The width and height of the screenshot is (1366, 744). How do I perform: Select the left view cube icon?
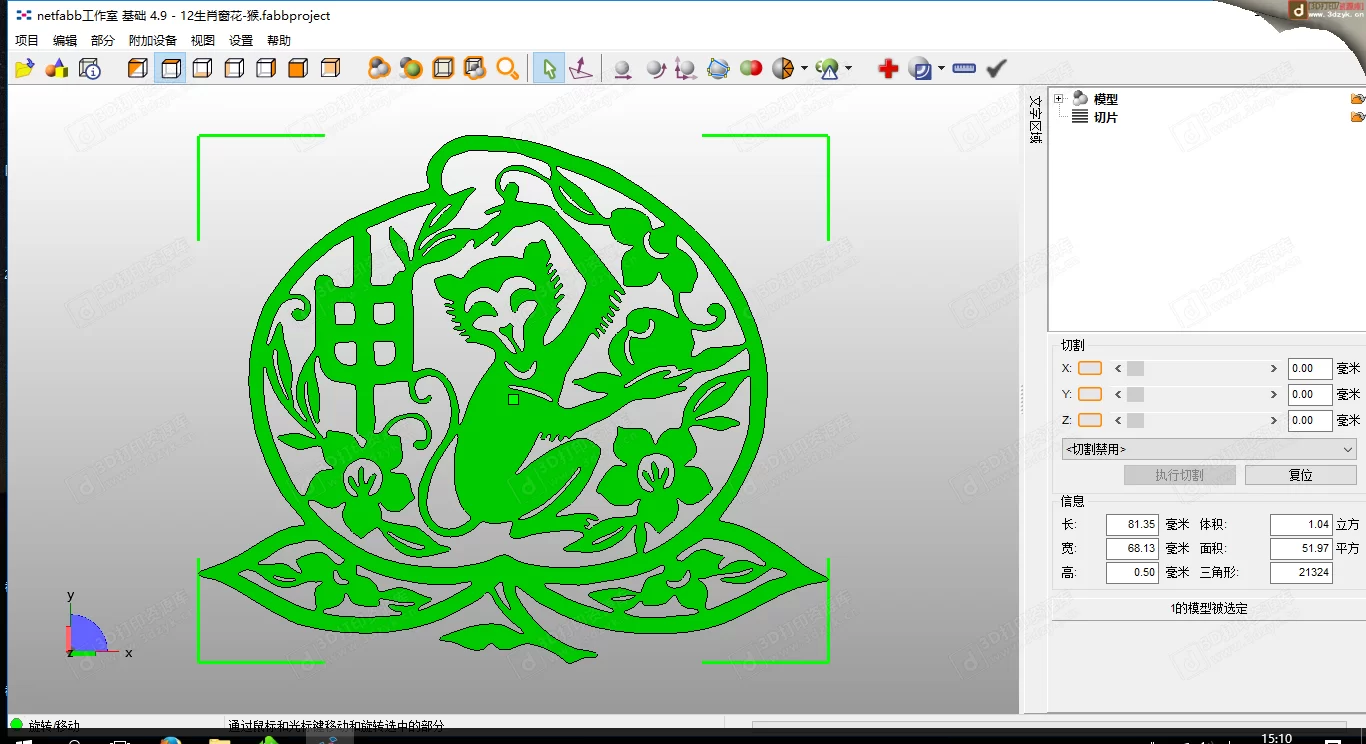coord(234,68)
